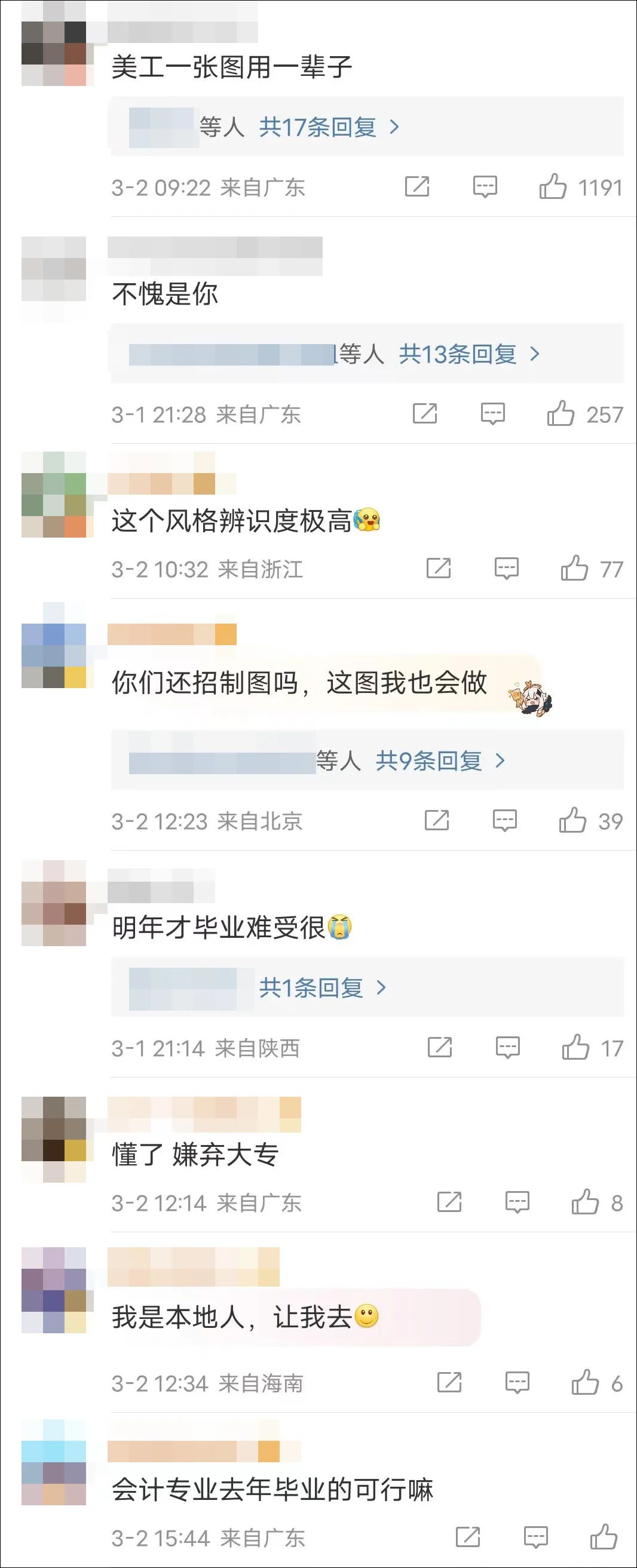Reply to the comment "这个风格辨识度极高"
The height and width of the screenshot is (1568, 637).
(506, 569)
